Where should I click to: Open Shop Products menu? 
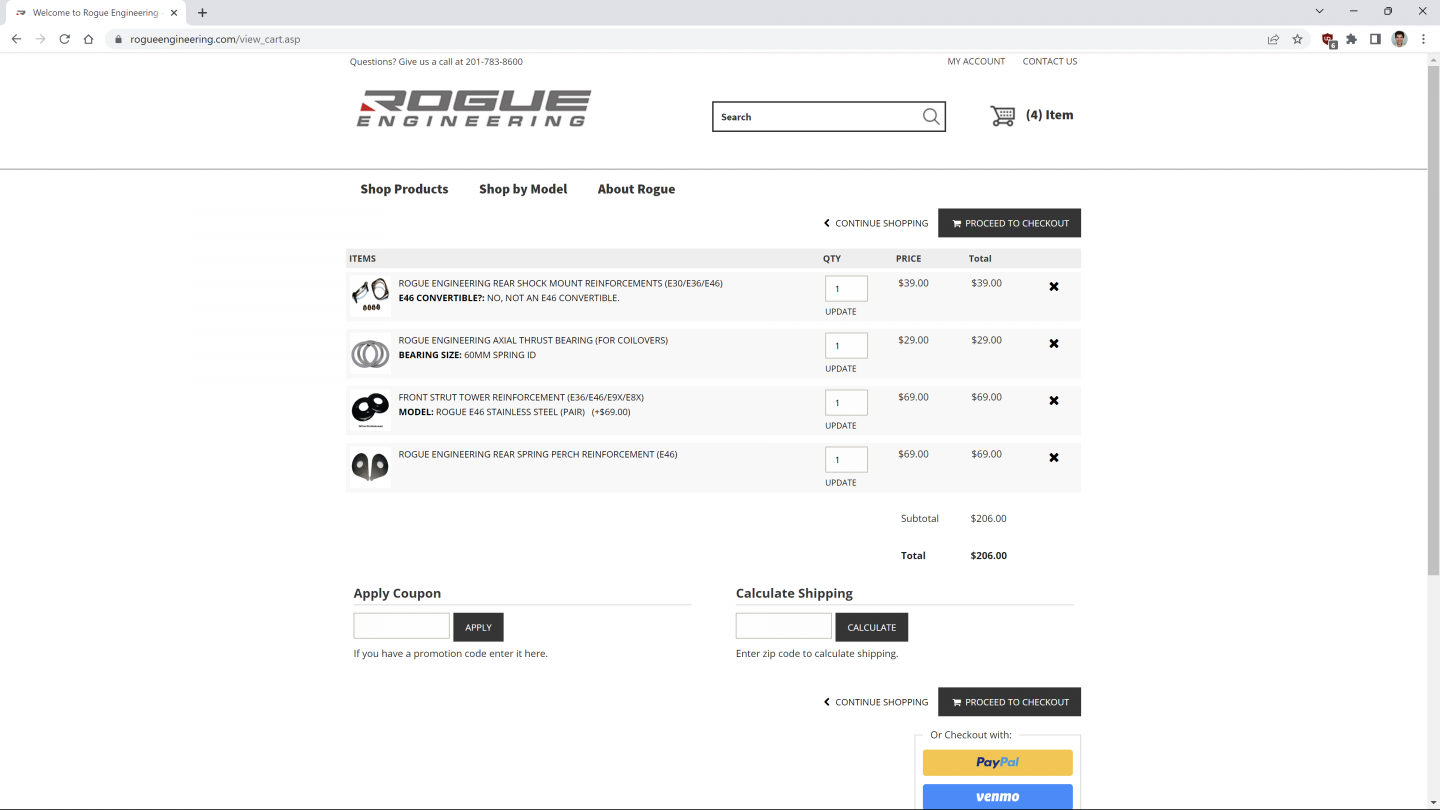tap(404, 189)
